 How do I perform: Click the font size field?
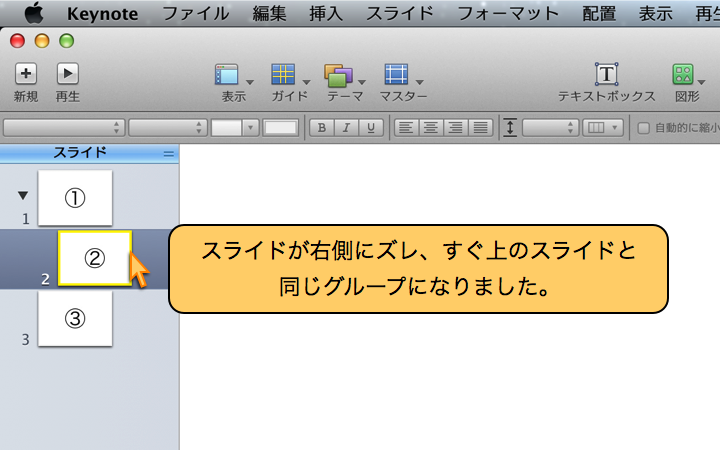coord(226,128)
